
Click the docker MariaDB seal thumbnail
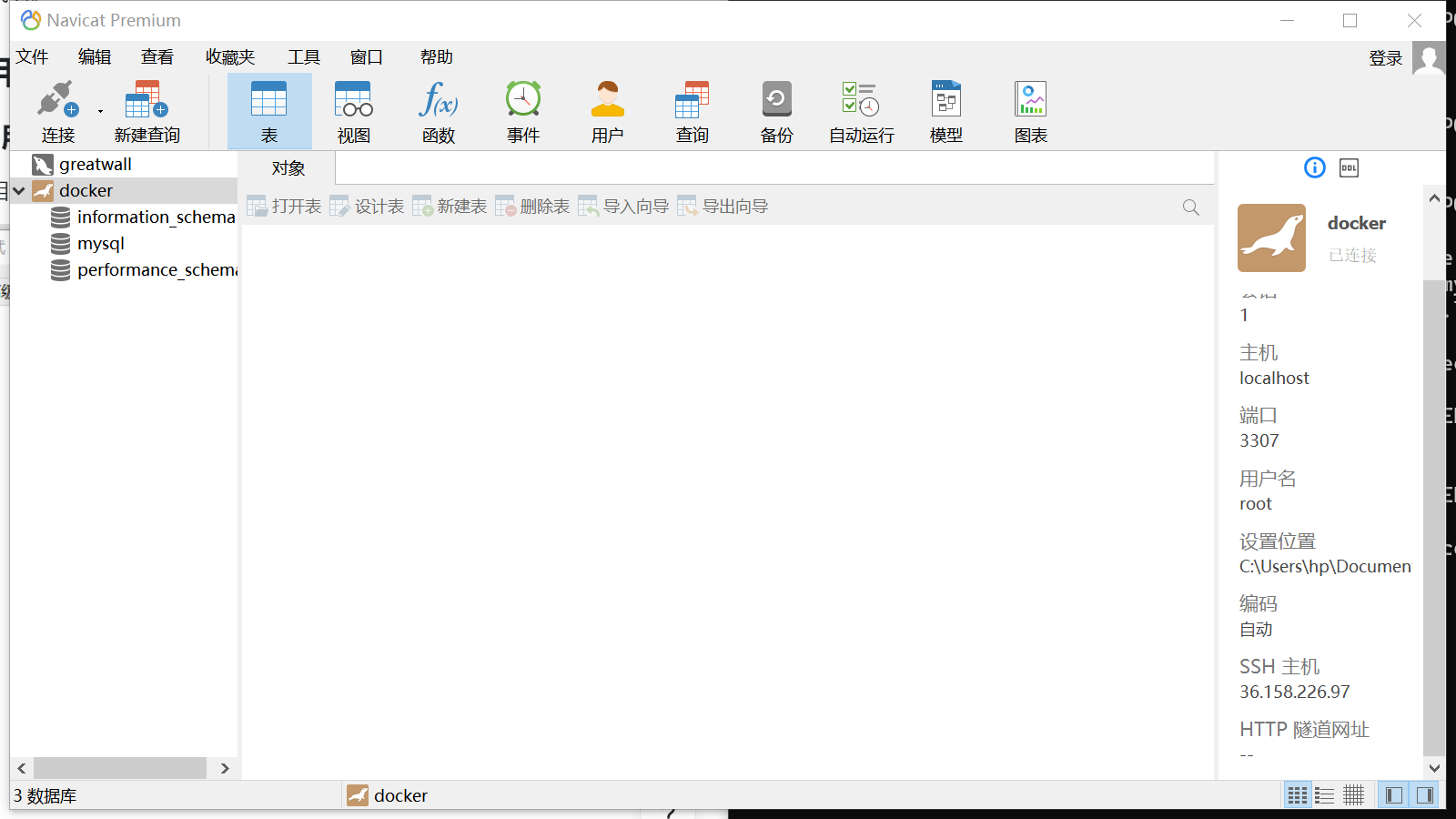point(1271,238)
